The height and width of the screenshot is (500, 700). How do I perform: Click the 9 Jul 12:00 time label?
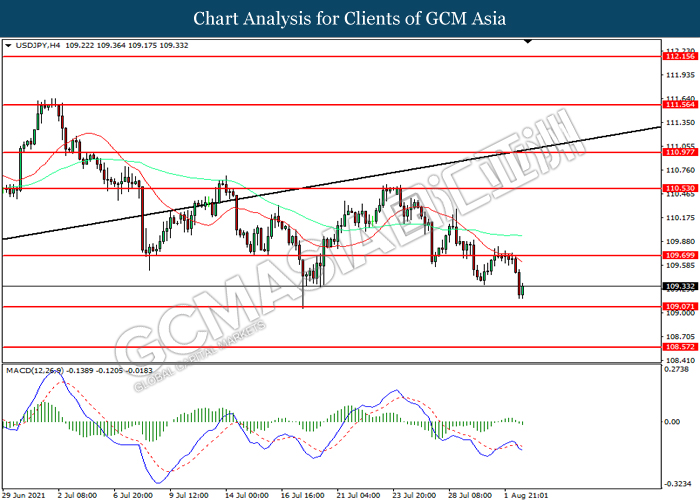pos(188,495)
